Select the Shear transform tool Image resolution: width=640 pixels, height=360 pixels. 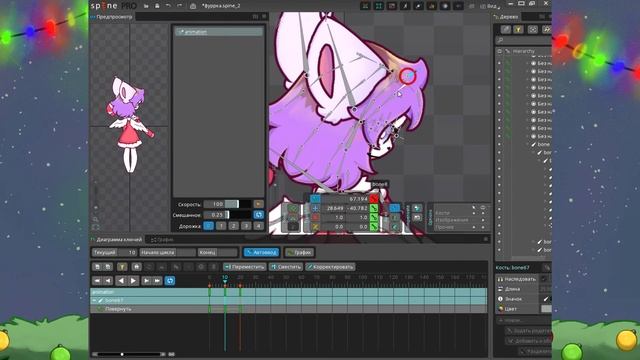315,227
